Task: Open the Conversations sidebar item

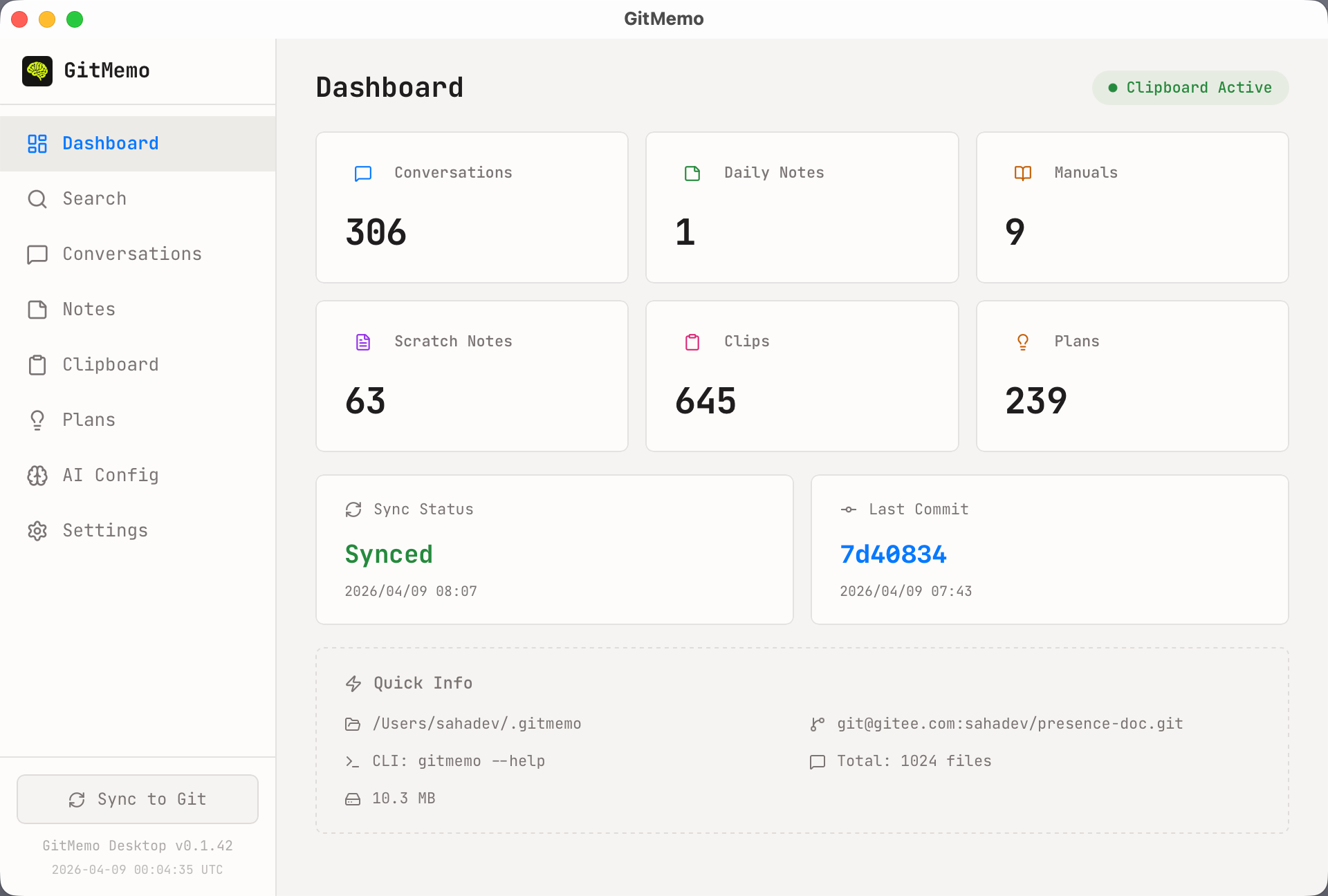Action: tap(131, 254)
